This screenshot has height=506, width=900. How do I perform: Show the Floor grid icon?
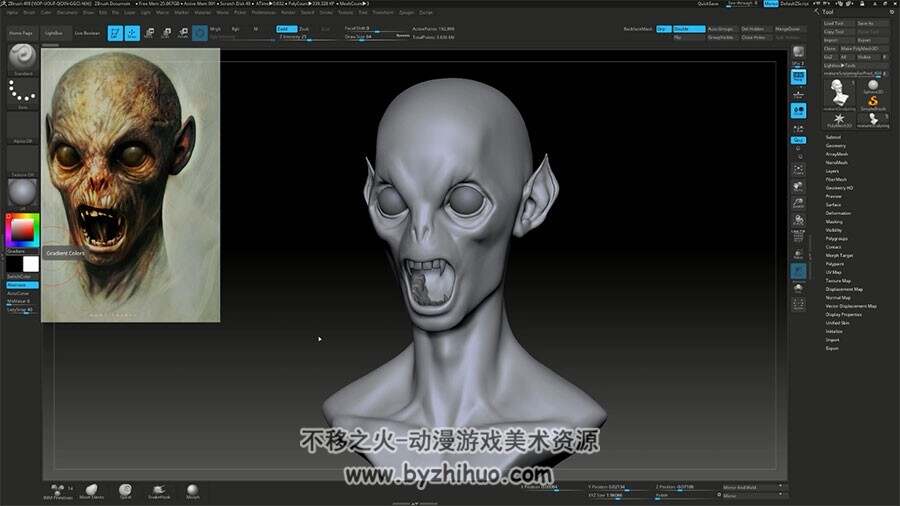(x=798, y=94)
